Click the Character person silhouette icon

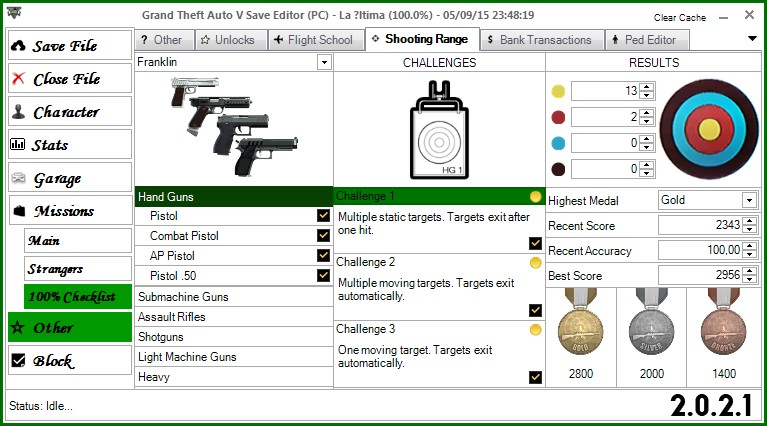pyautogui.click(x=18, y=112)
